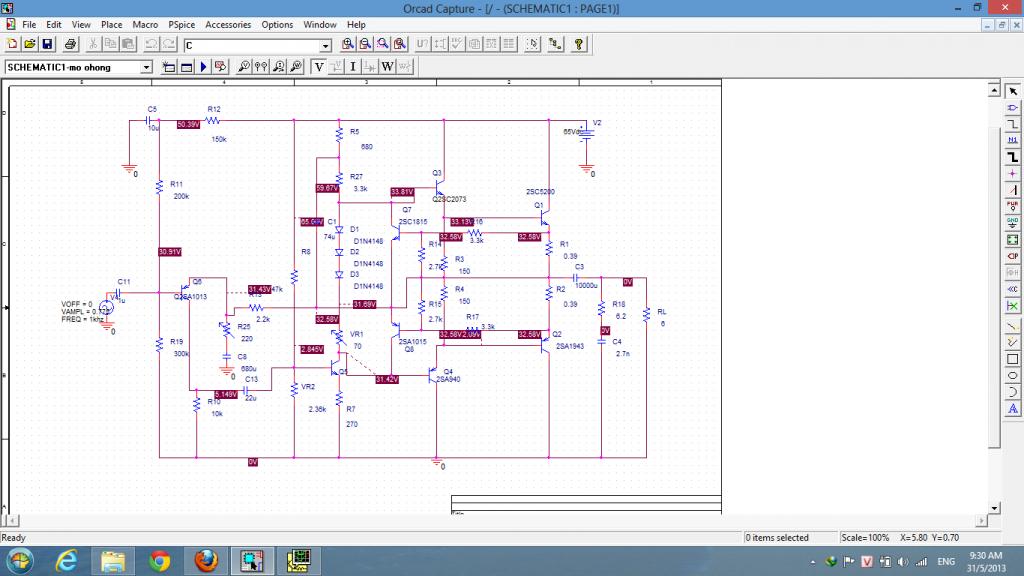Pick the Place No Connect tool
This screenshot has width=1024, height=576.
(x=1012, y=306)
